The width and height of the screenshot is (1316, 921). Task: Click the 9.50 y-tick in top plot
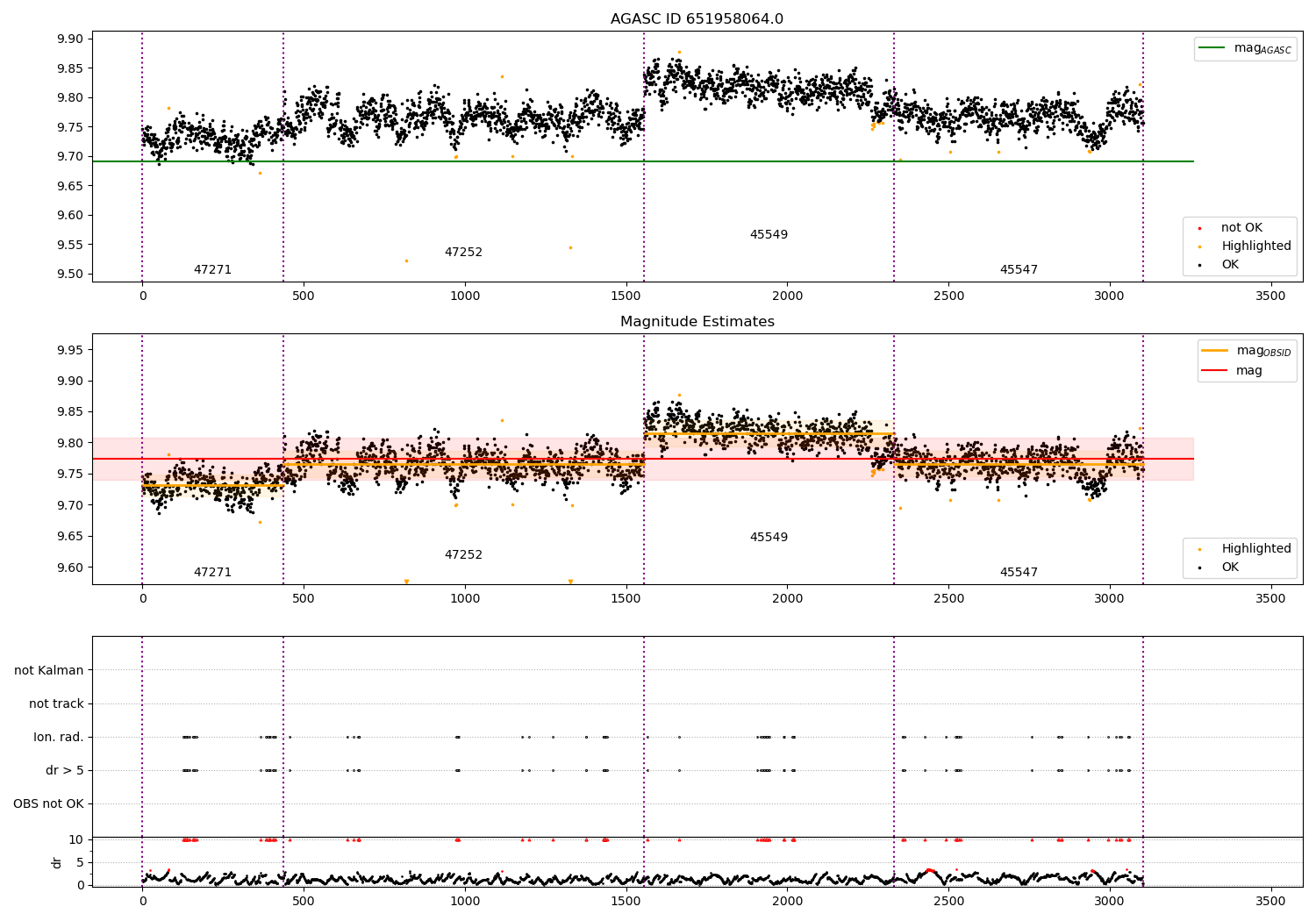click(70, 274)
